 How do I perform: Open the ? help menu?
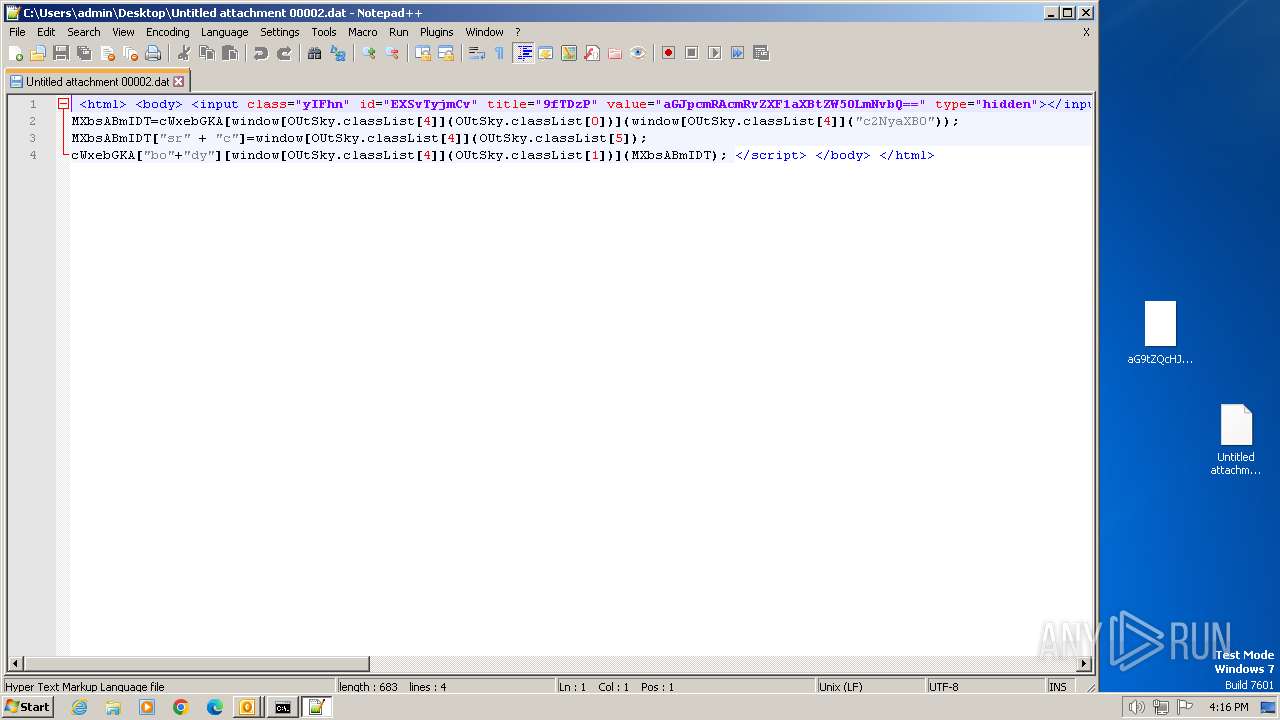pyautogui.click(x=518, y=32)
